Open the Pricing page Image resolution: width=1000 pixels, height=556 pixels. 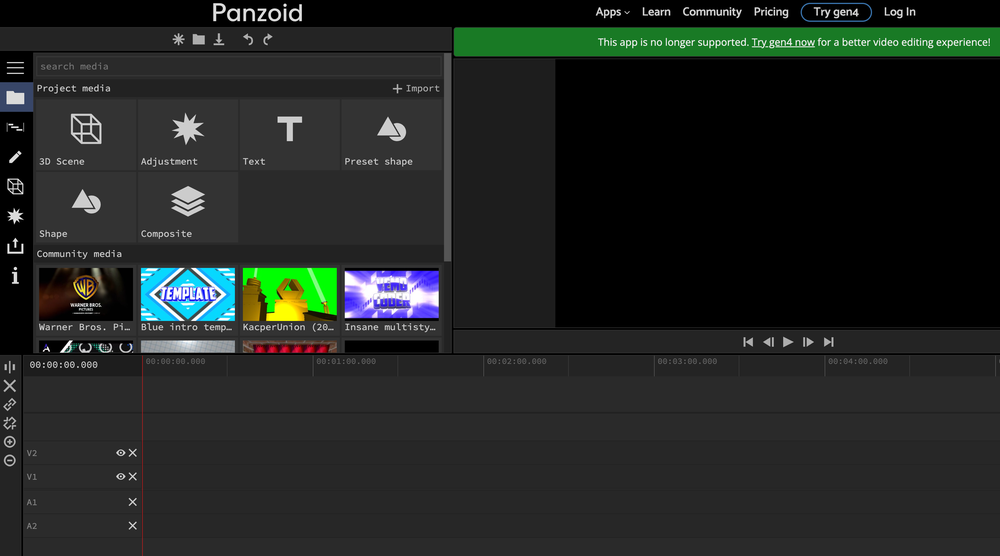coord(771,12)
